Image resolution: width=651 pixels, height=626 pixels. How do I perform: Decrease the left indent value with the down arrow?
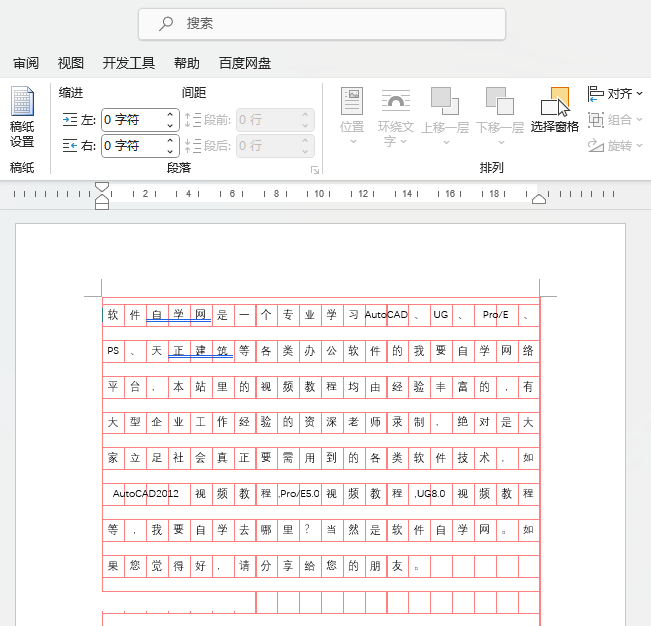170,125
